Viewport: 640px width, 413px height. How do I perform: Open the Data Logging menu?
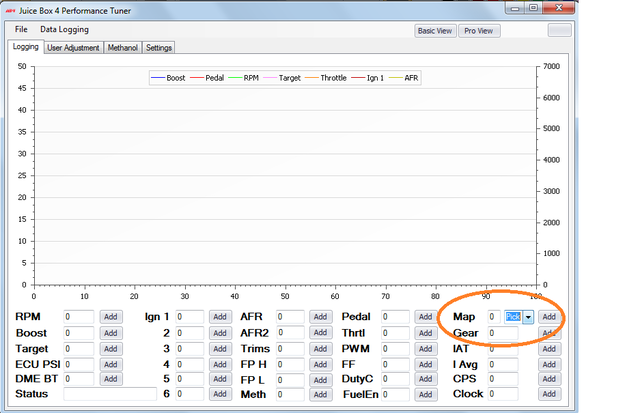(x=64, y=29)
